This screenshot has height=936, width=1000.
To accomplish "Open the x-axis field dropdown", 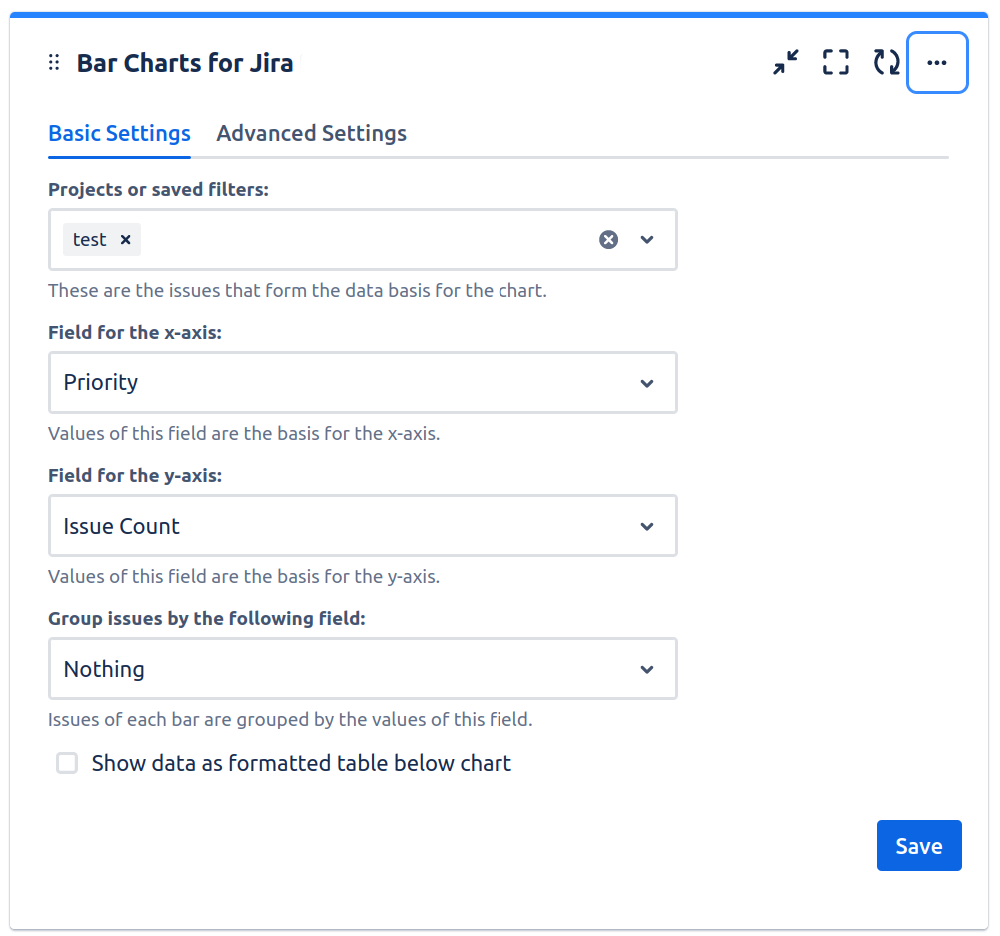I will pos(647,383).
